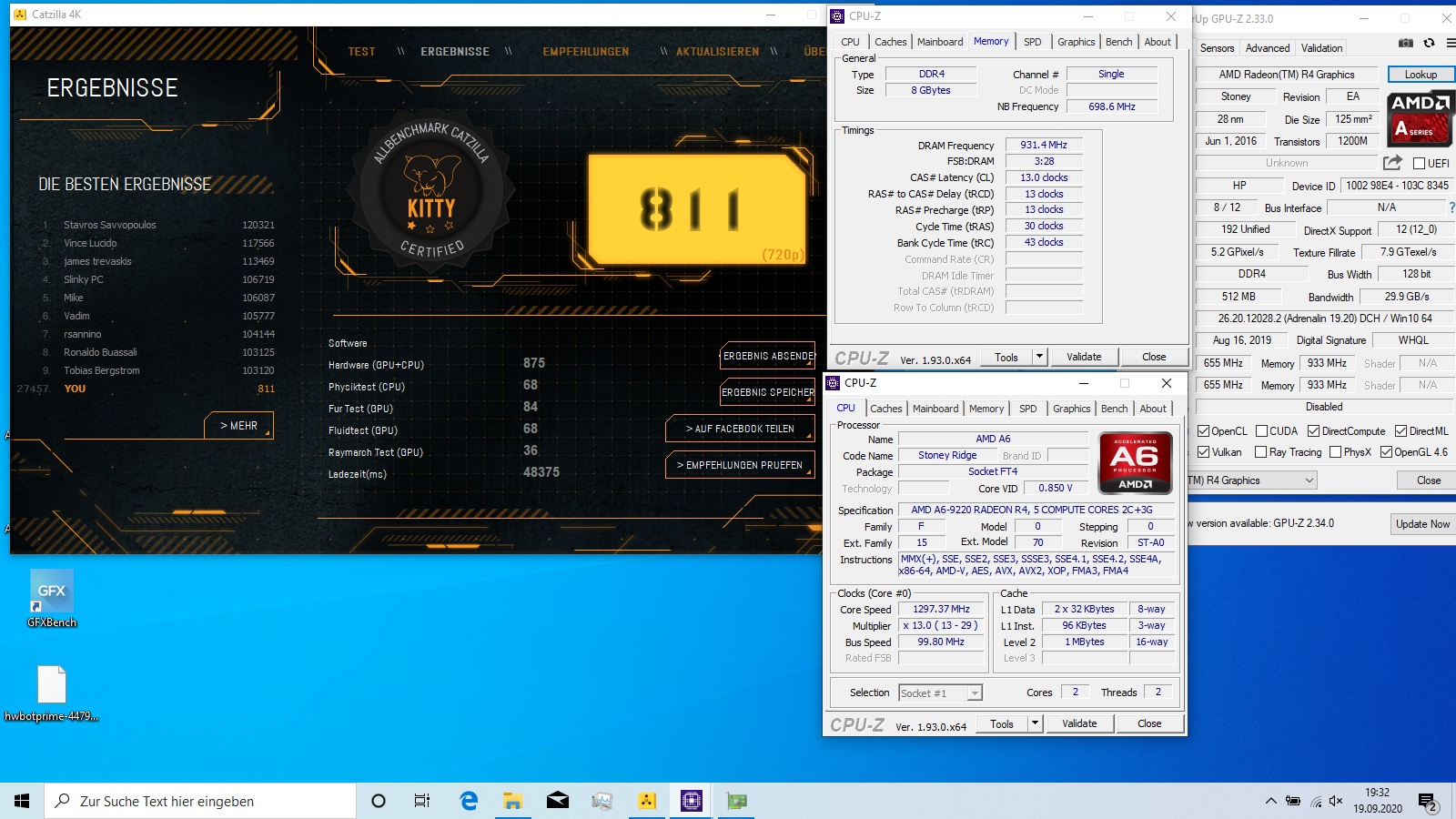Click the Update Now button in GPU-Z

tap(1422, 524)
